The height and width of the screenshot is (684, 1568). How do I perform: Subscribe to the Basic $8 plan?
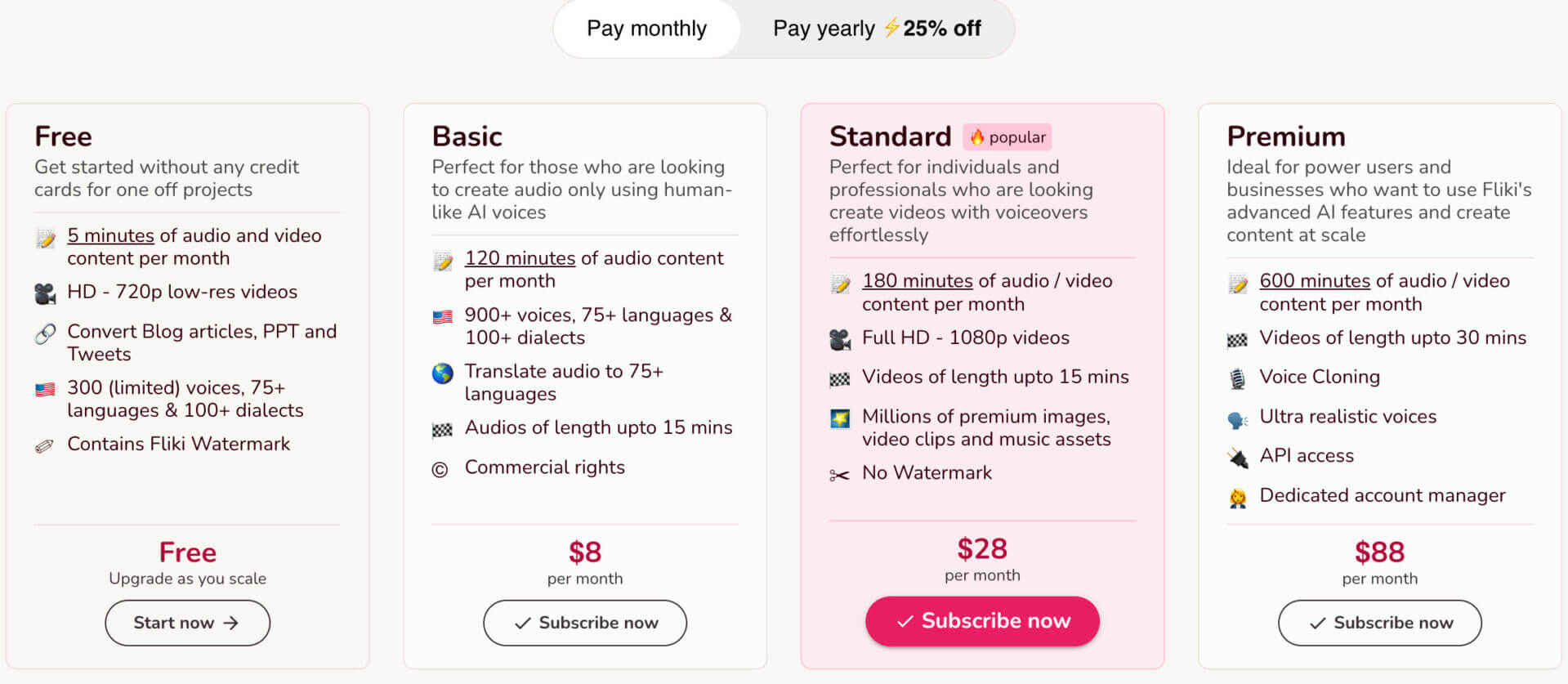585,623
